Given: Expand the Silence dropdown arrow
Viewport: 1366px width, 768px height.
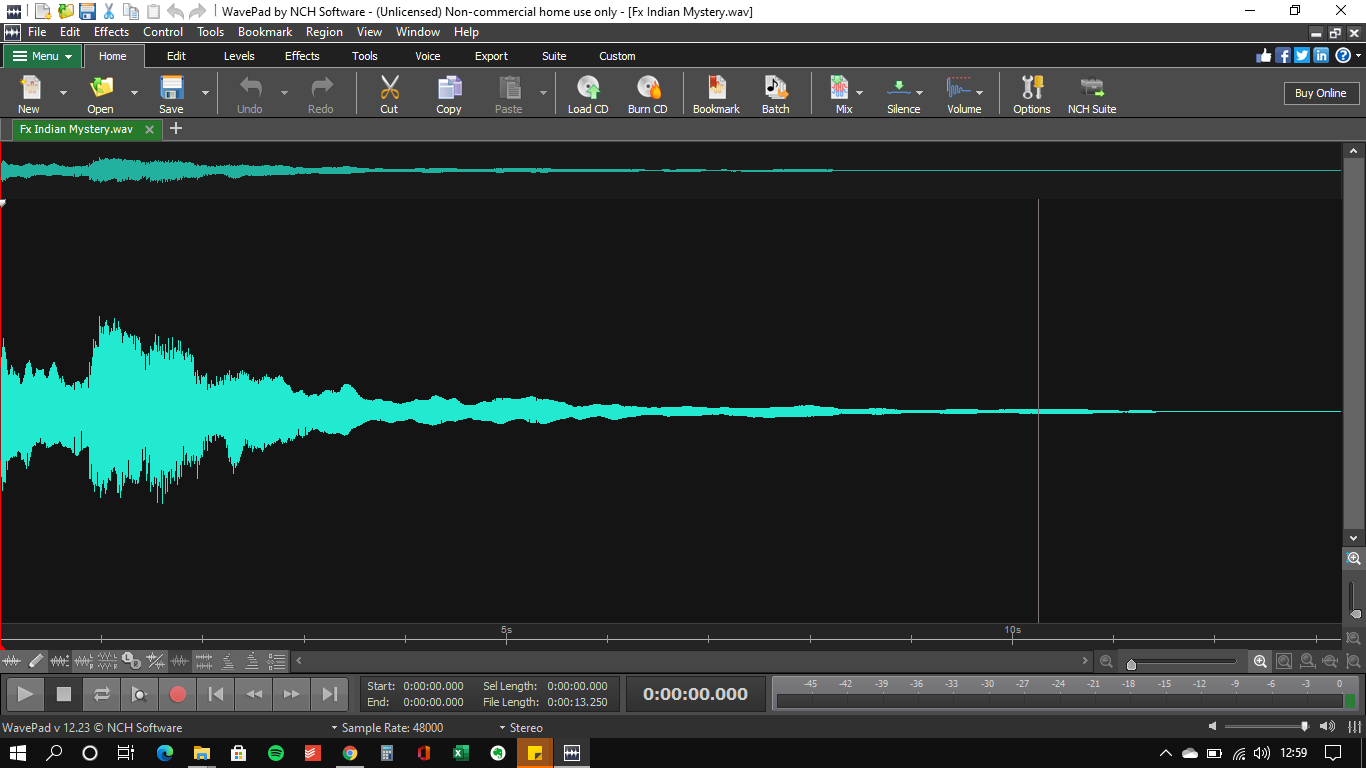Looking at the screenshot, I should pyautogui.click(x=919, y=93).
